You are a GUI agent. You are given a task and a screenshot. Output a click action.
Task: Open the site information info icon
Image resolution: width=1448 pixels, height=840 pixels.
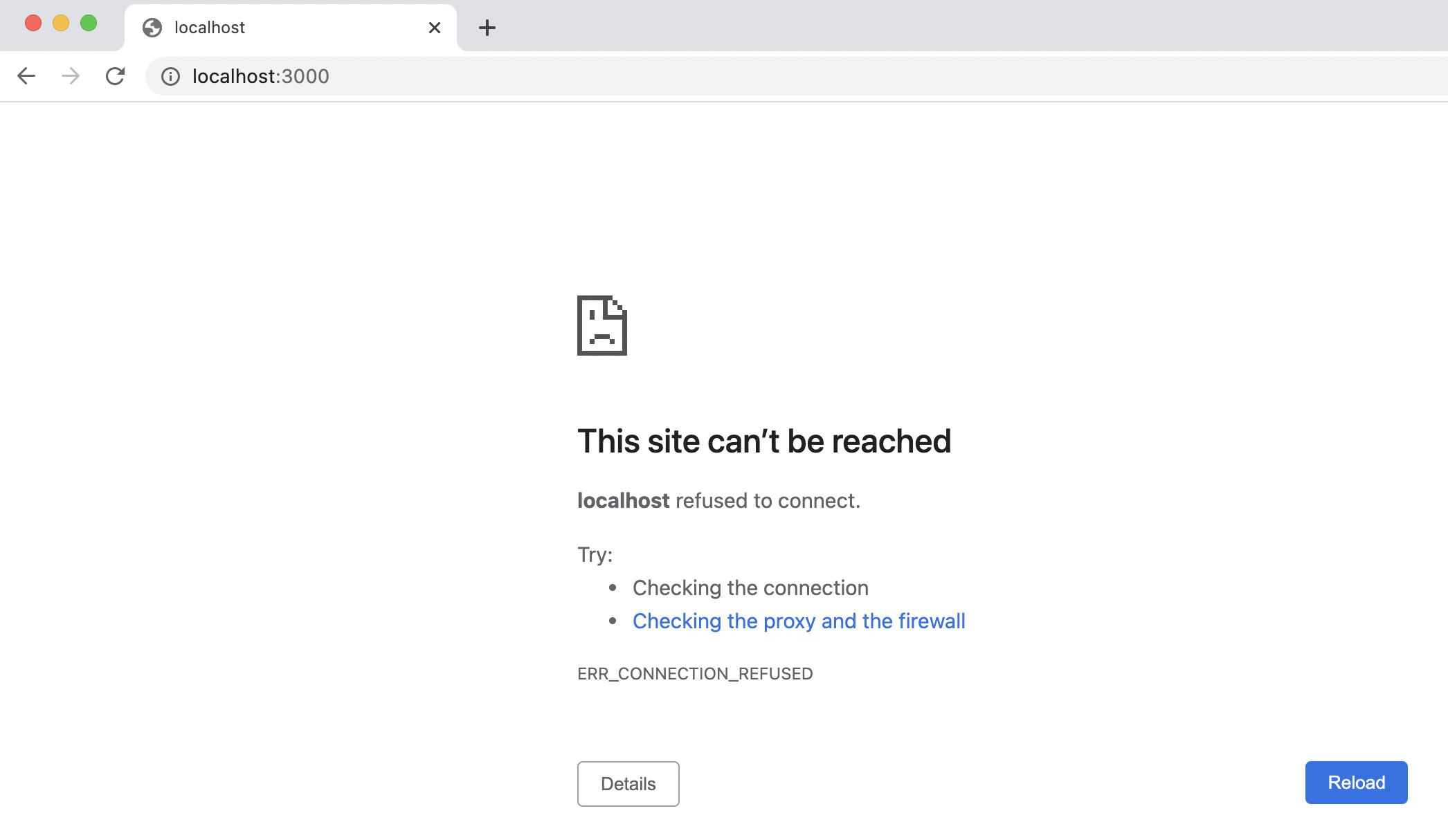pos(170,76)
